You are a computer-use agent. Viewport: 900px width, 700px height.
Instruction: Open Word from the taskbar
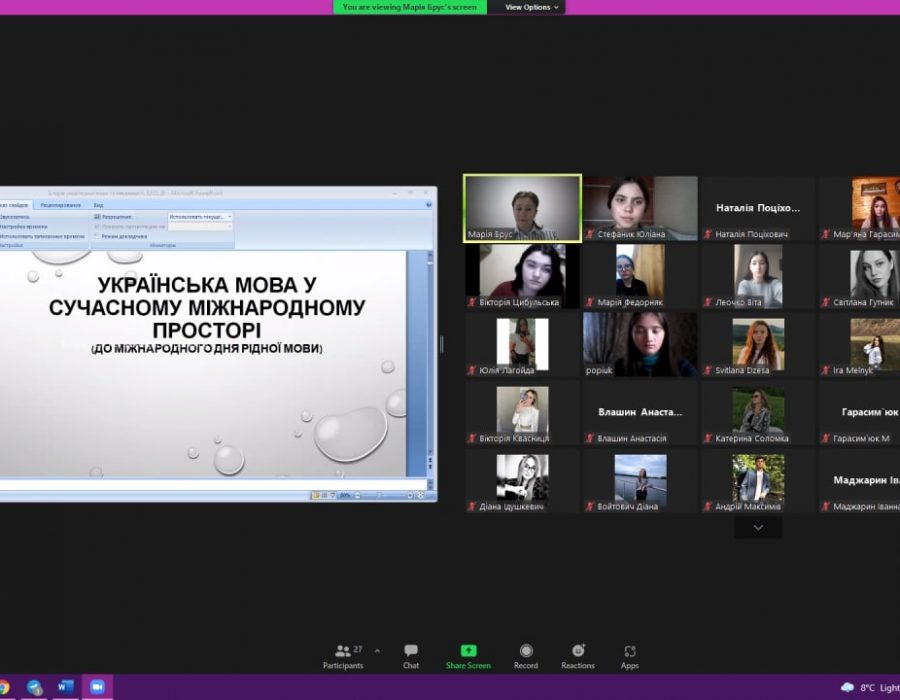pos(66,687)
